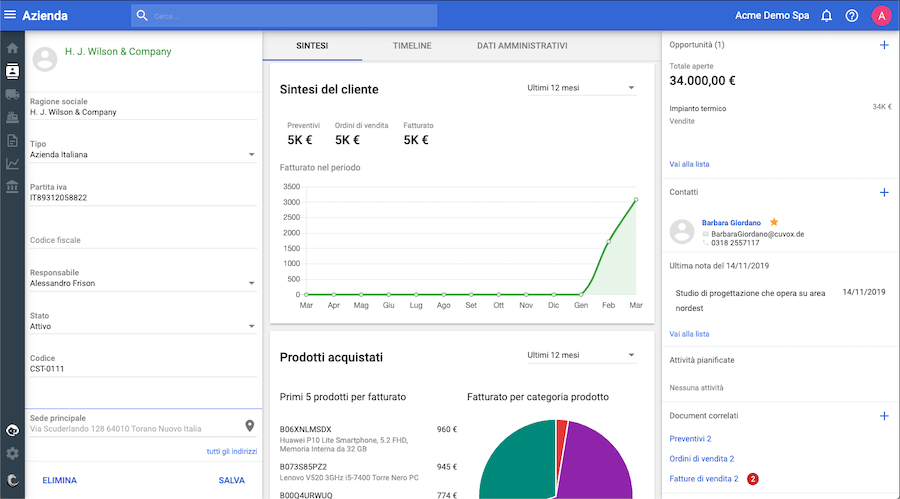Open period dropdown in Sintesi del cliente
Image resolution: width=900 pixels, height=499 pixels.
(x=631, y=89)
